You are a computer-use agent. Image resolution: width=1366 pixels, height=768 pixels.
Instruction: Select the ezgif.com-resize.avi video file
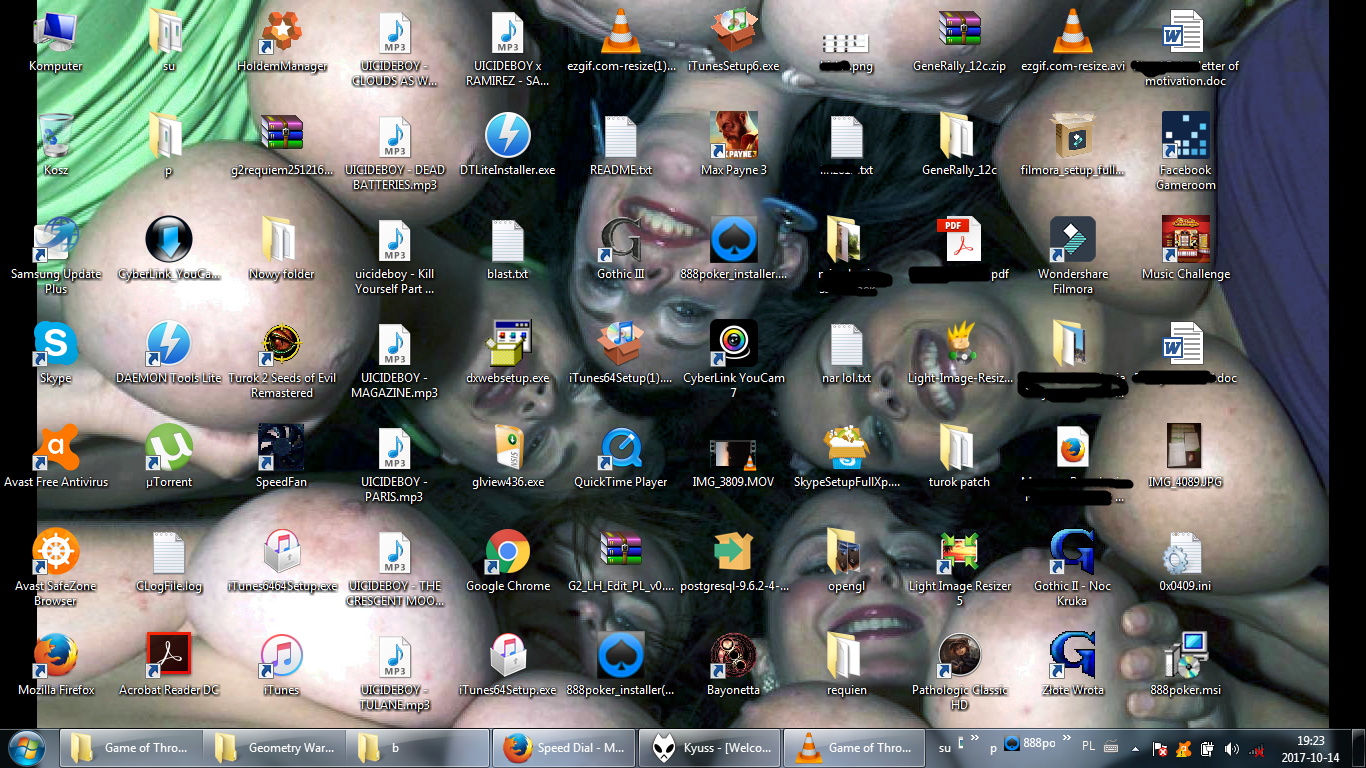tap(1073, 42)
